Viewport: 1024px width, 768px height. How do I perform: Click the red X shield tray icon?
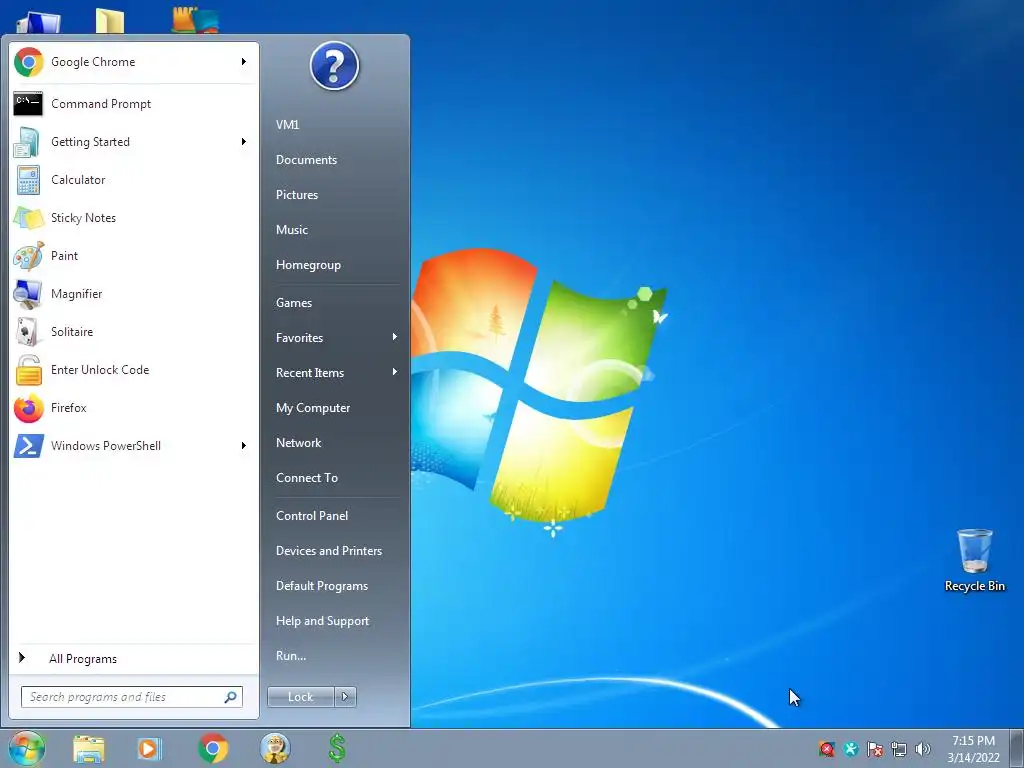(827, 749)
